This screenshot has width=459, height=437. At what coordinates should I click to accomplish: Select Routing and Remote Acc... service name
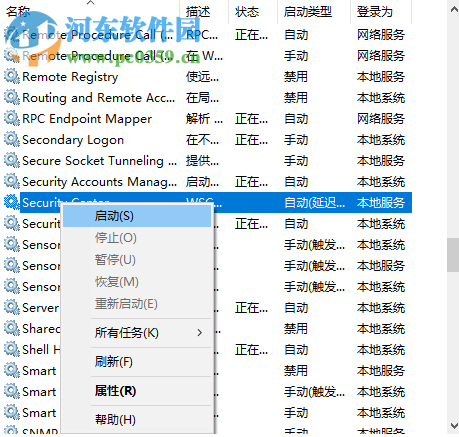click(99, 98)
